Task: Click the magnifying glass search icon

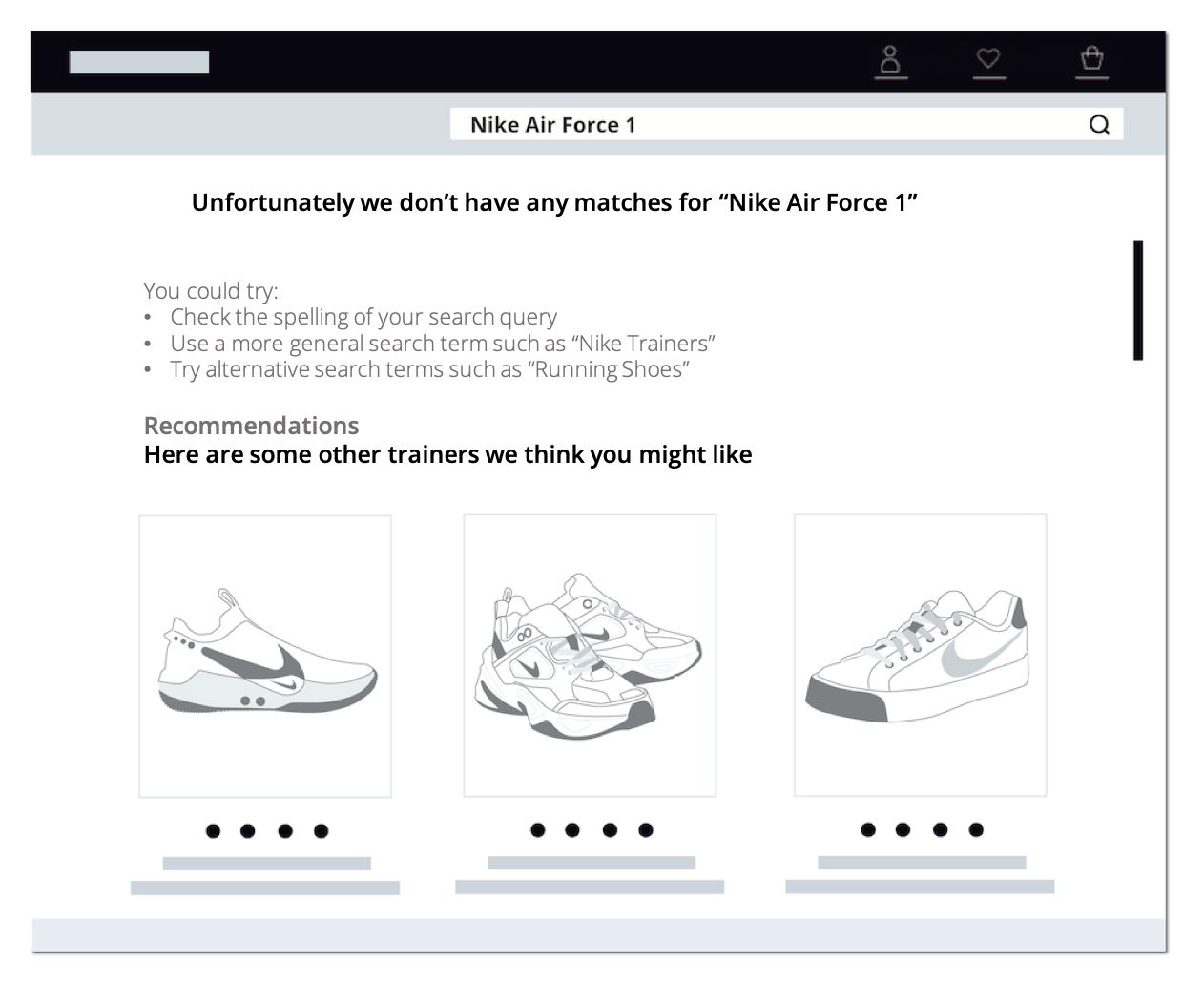Action: 1099,125
